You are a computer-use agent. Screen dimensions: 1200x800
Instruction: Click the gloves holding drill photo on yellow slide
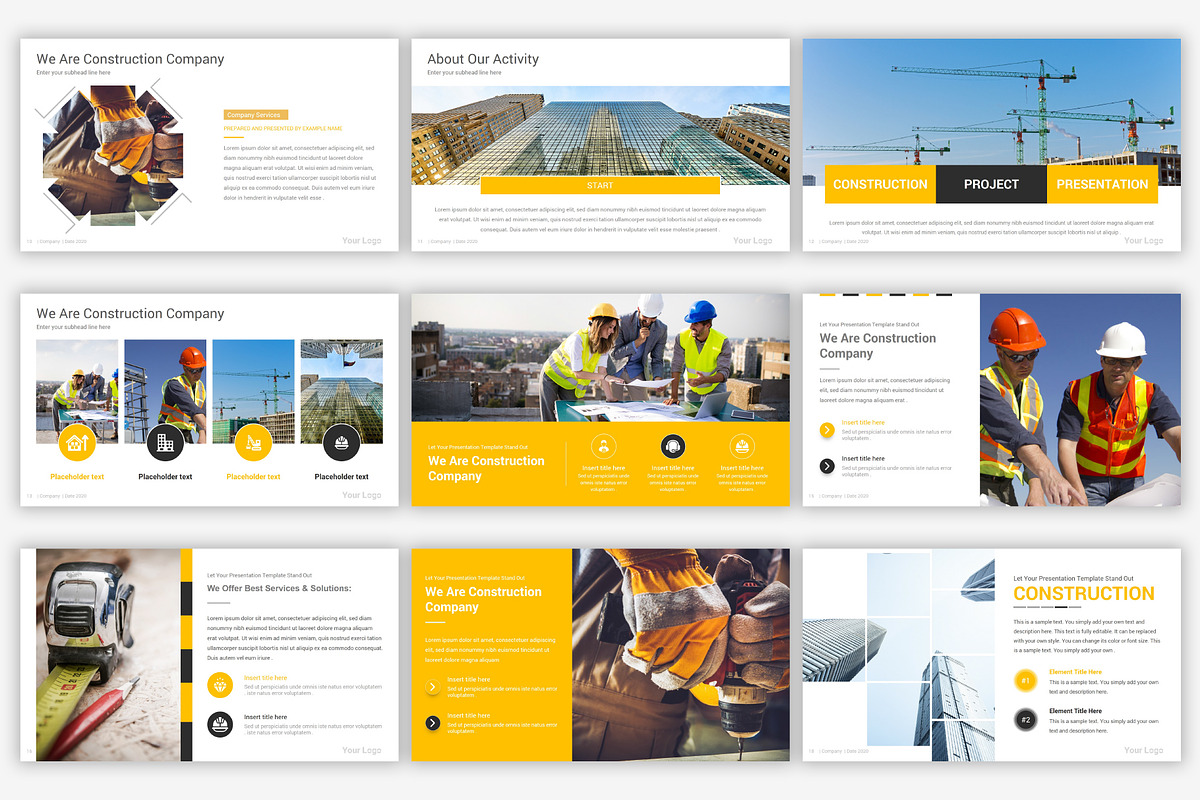click(x=681, y=655)
